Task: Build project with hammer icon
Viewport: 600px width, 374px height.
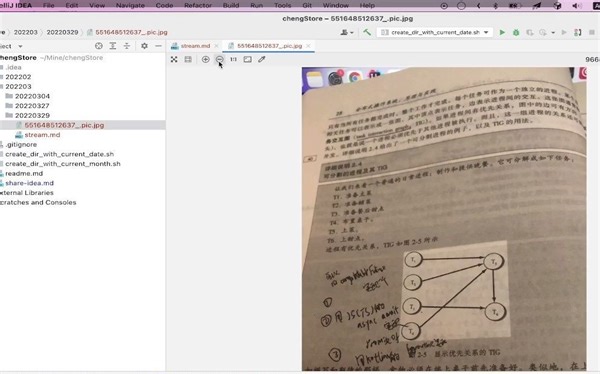Action: coord(367,32)
